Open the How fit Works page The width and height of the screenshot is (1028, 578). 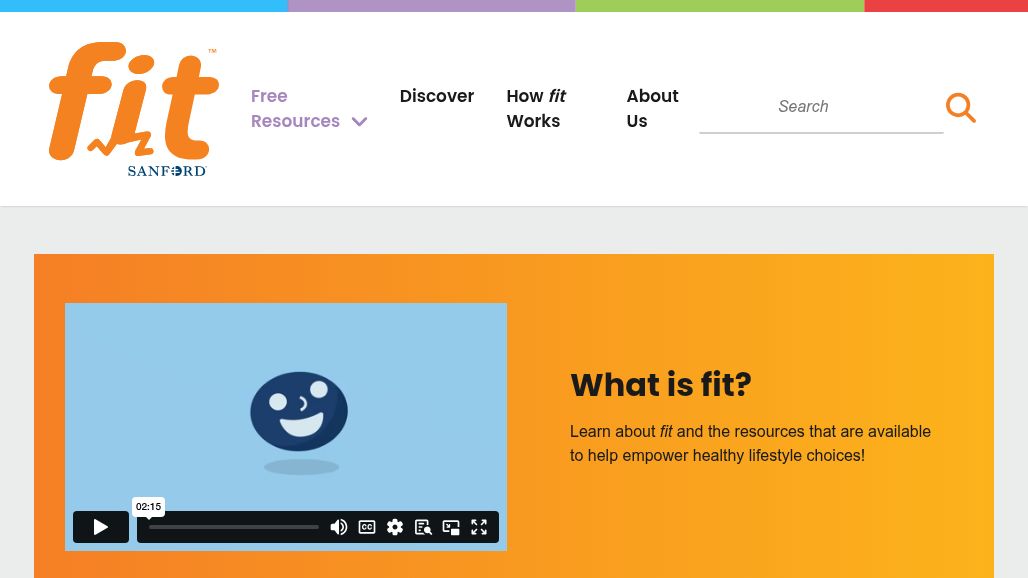[536, 108]
